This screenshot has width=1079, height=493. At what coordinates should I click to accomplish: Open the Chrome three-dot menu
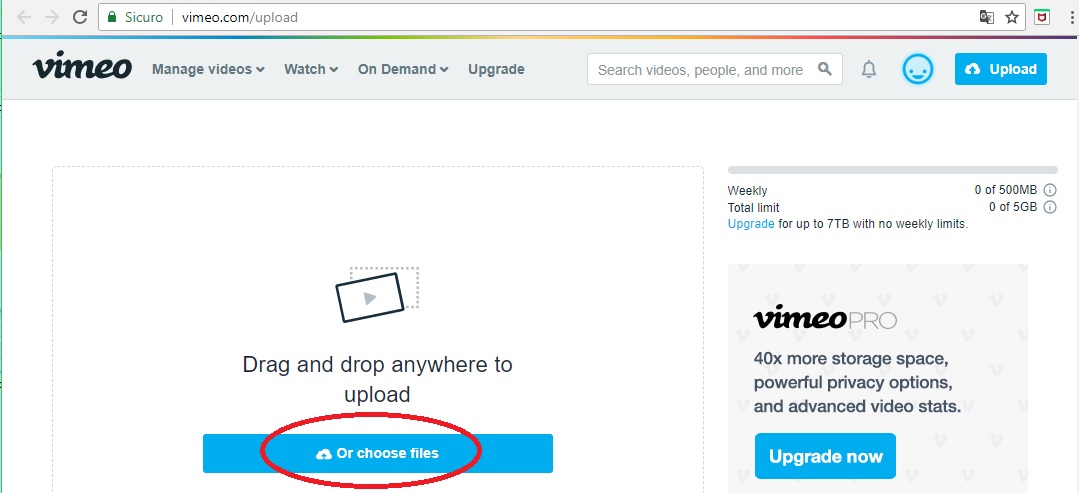[x=1072, y=17]
